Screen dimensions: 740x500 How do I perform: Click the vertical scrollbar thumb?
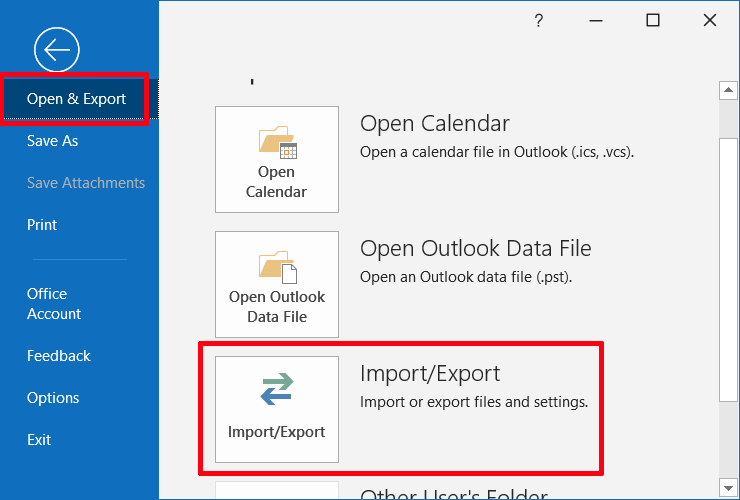tap(728, 270)
